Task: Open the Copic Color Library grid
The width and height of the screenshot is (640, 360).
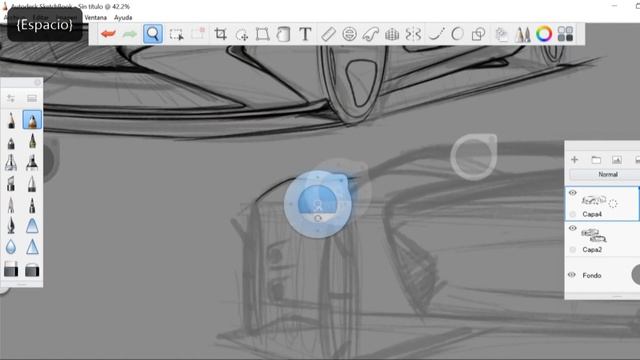Action: click(x=565, y=34)
